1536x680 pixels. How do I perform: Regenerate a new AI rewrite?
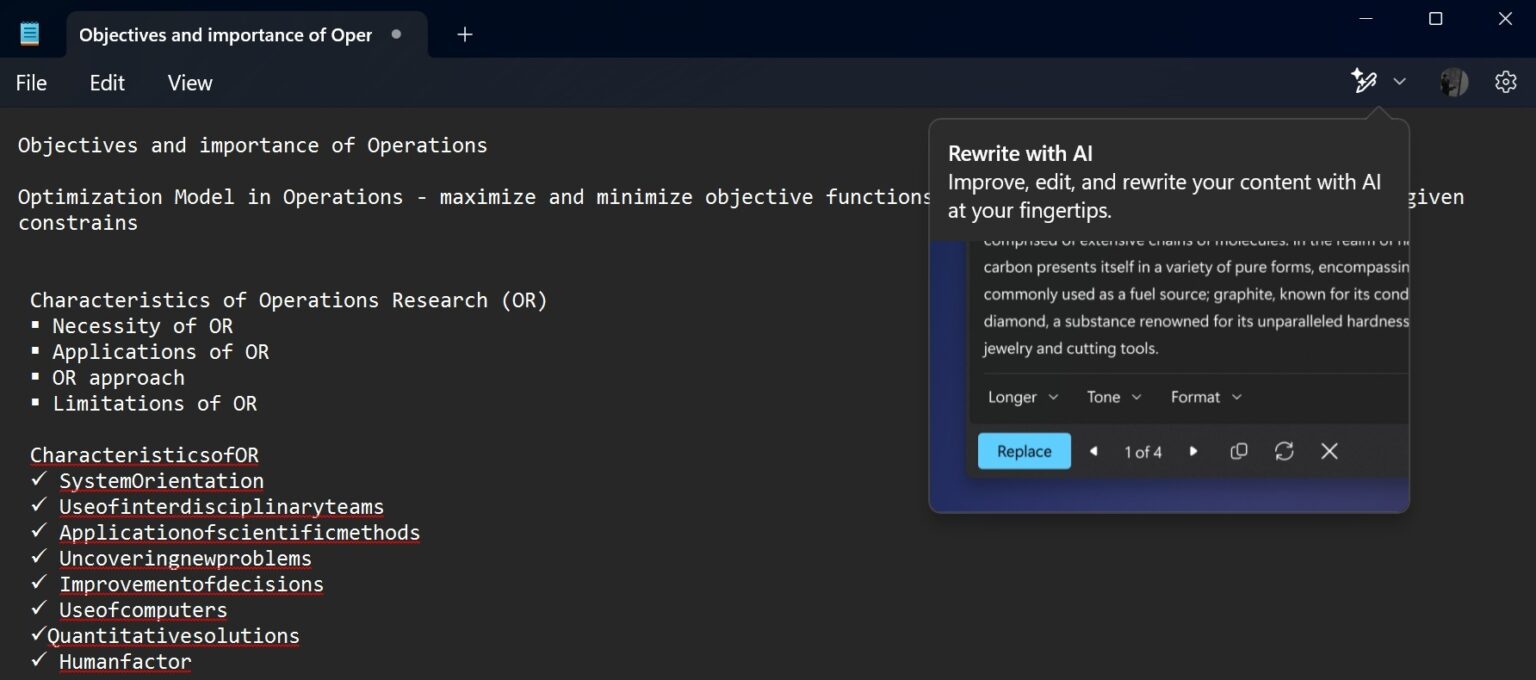pyautogui.click(x=1284, y=451)
